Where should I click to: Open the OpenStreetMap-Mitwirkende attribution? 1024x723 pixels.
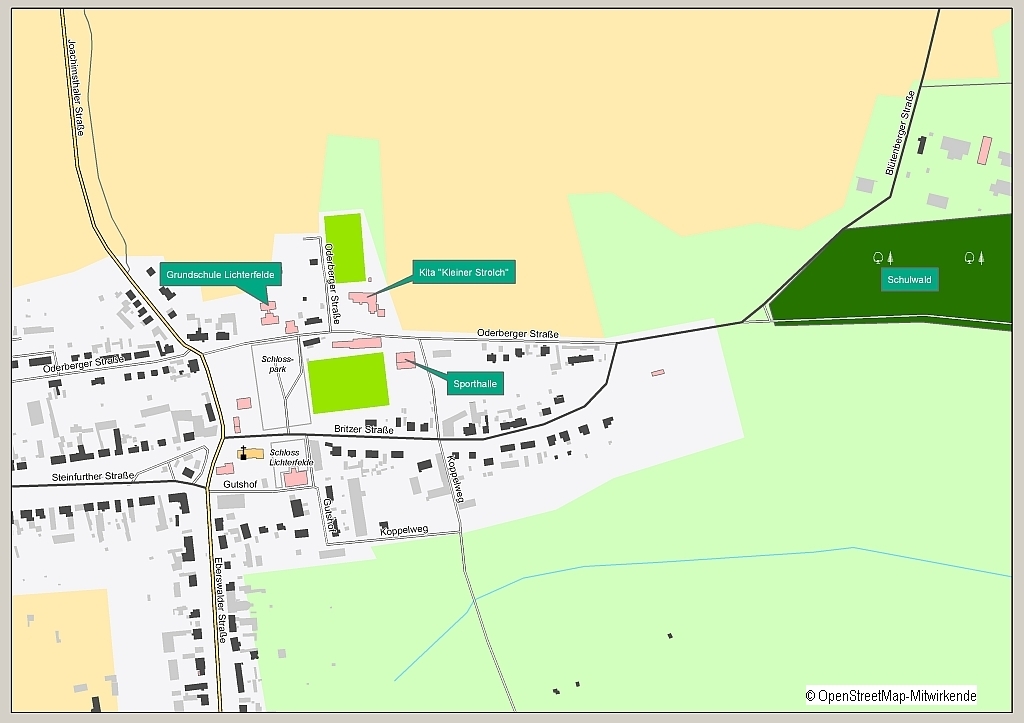pos(891,696)
